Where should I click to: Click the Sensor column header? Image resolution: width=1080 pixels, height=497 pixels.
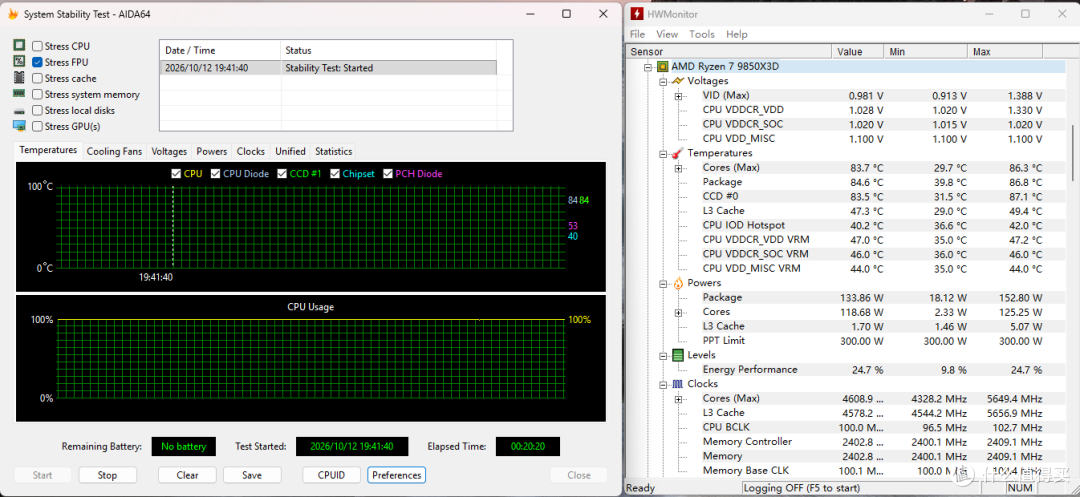point(729,52)
